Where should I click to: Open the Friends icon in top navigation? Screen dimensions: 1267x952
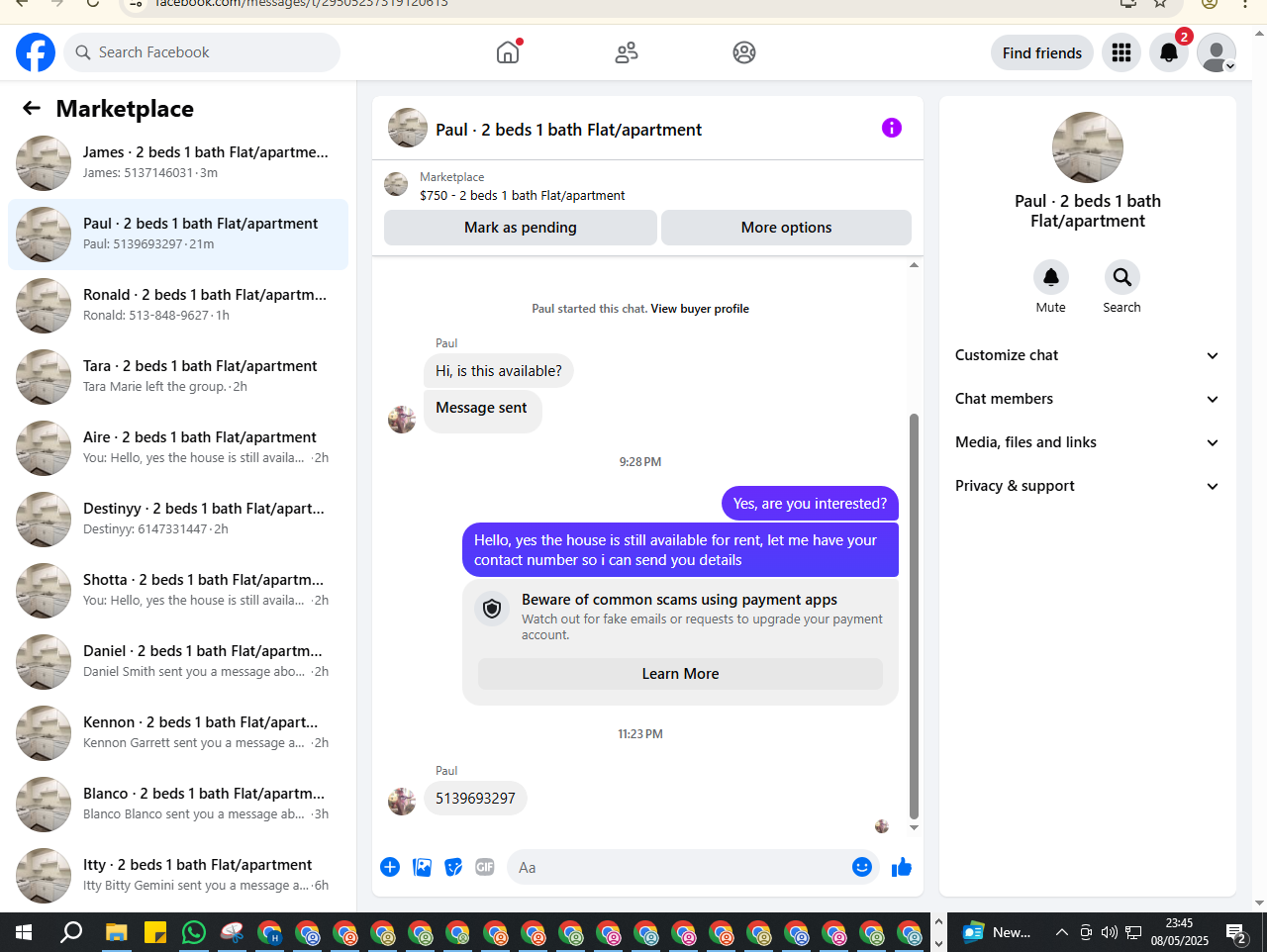pyautogui.click(x=627, y=52)
